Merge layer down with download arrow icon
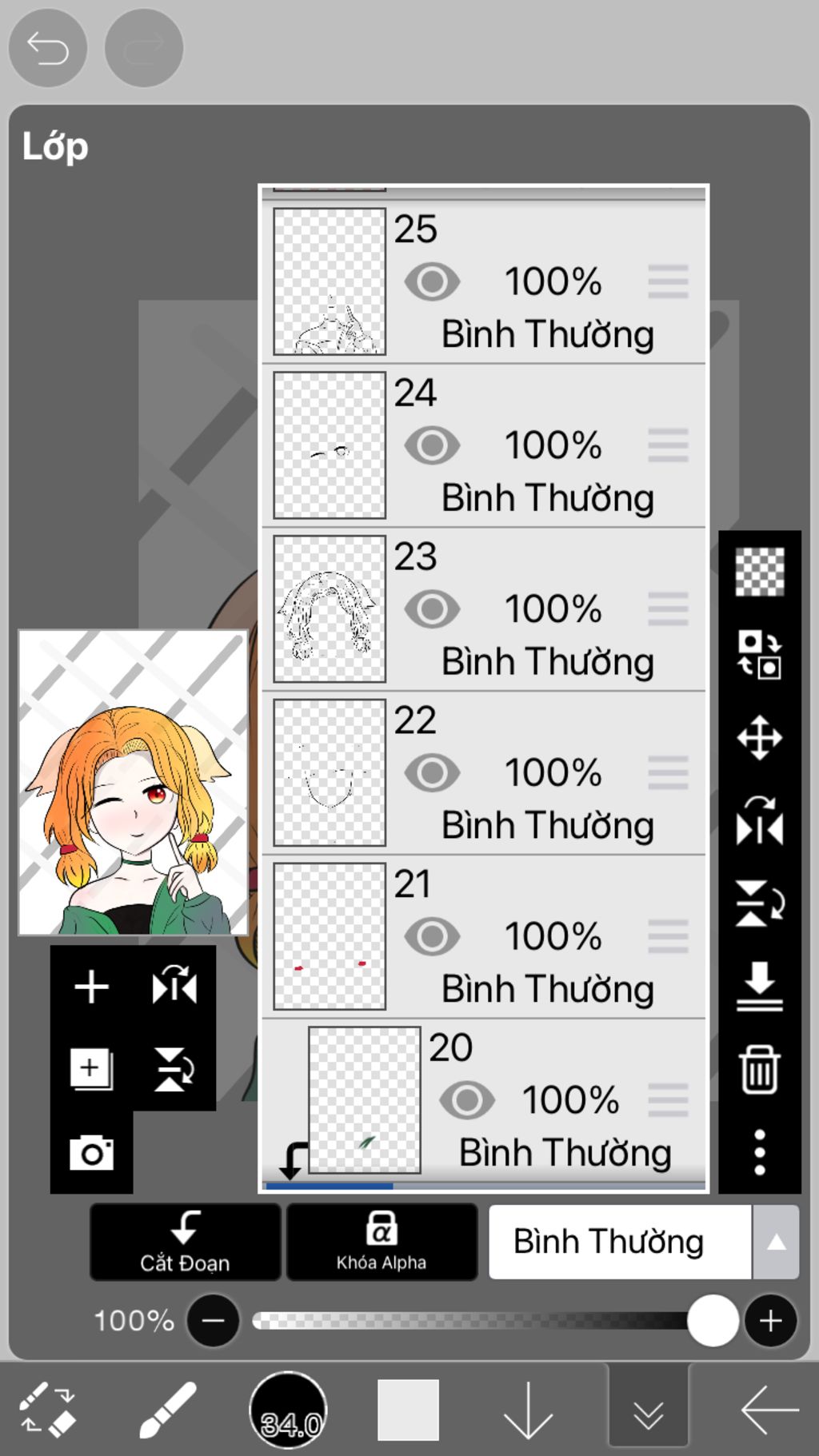This screenshot has height=1456, width=819. pos(759,986)
